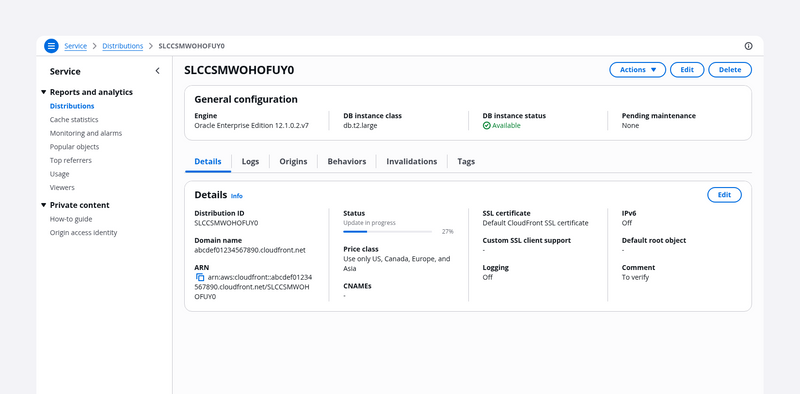Select the Behaviors tab
Screen dimensions: 800x394
347,161
